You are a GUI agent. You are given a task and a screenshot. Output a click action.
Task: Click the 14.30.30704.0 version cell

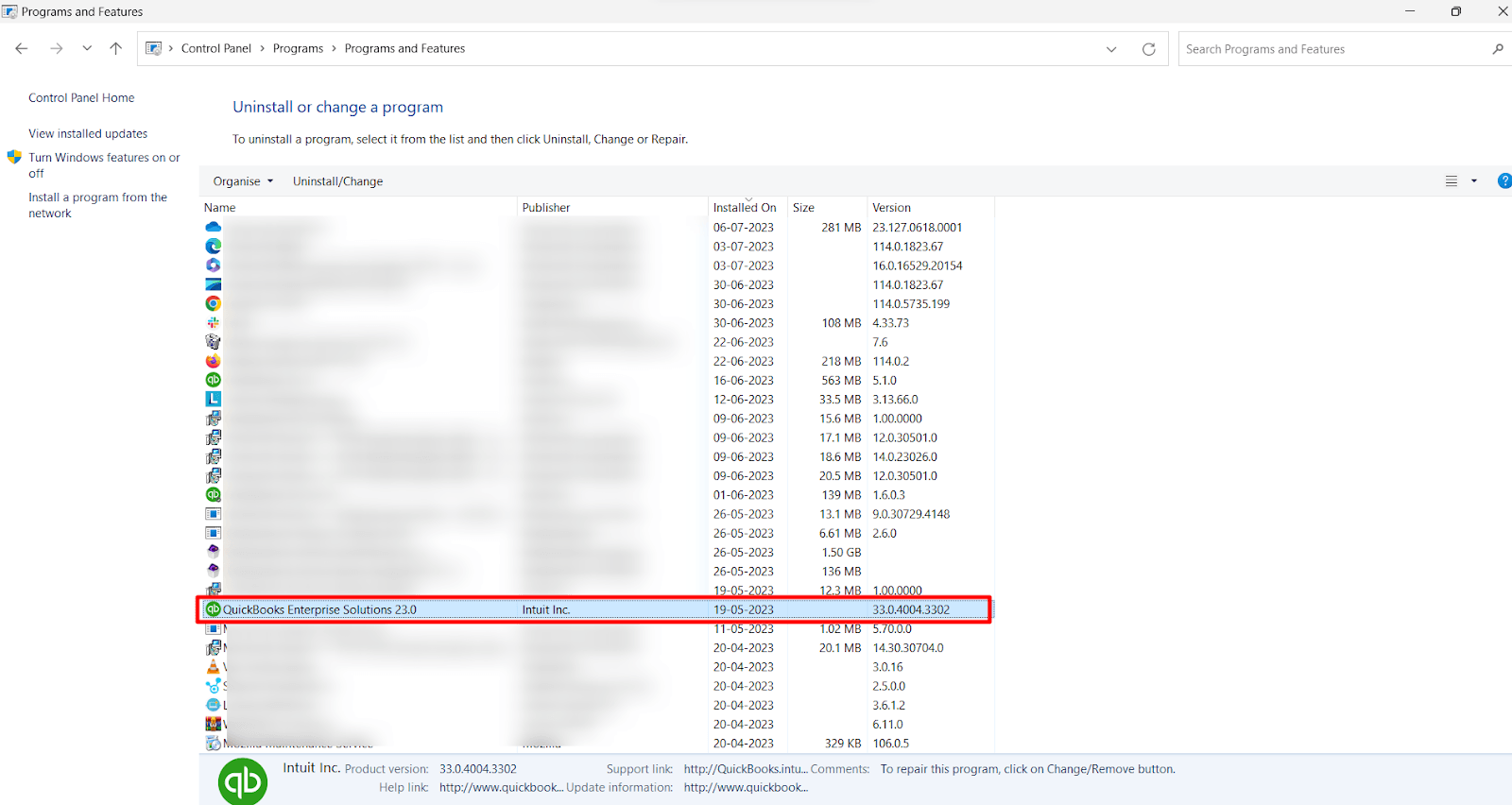point(908,648)
